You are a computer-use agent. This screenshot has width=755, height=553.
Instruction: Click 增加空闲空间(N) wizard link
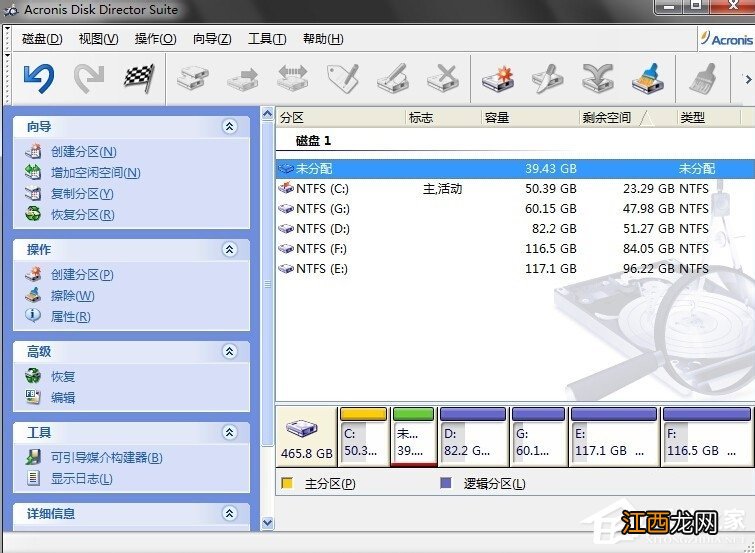(96, 173)
